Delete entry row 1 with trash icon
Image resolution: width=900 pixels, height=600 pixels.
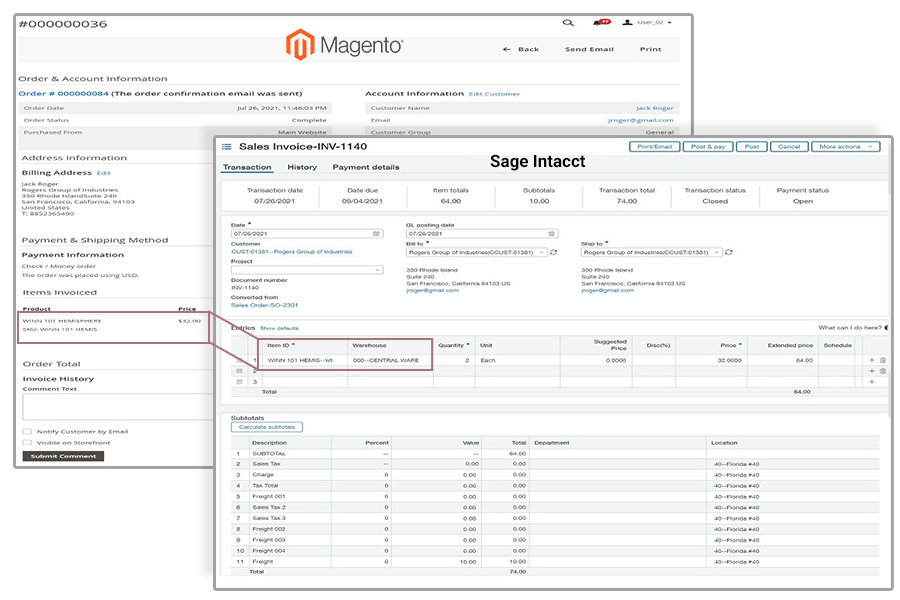pyautogui.click(x=883, y=360)
